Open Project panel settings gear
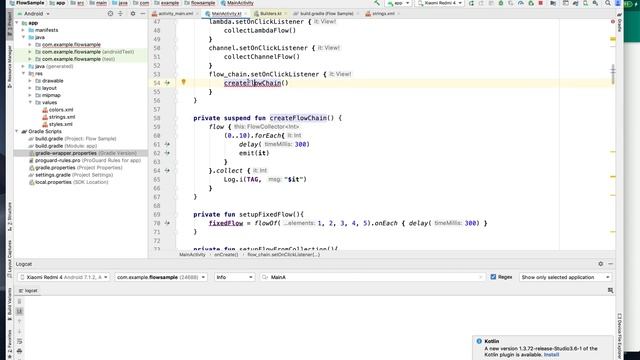 point(133,13)
